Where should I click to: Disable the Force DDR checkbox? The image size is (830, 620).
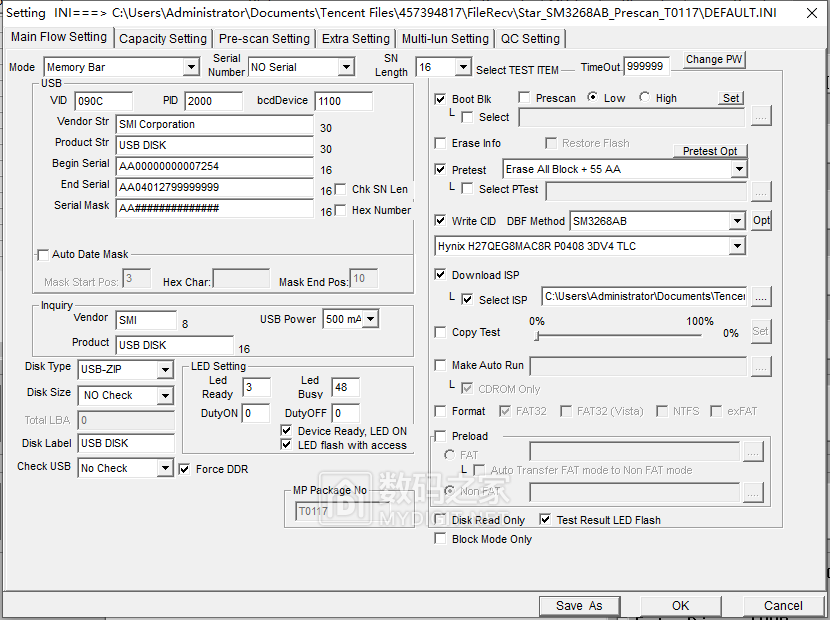(x=185, y=468)
